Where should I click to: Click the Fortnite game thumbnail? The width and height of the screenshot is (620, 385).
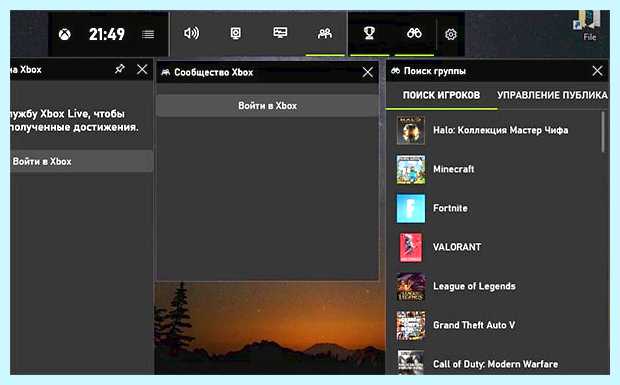click(411, 208)
